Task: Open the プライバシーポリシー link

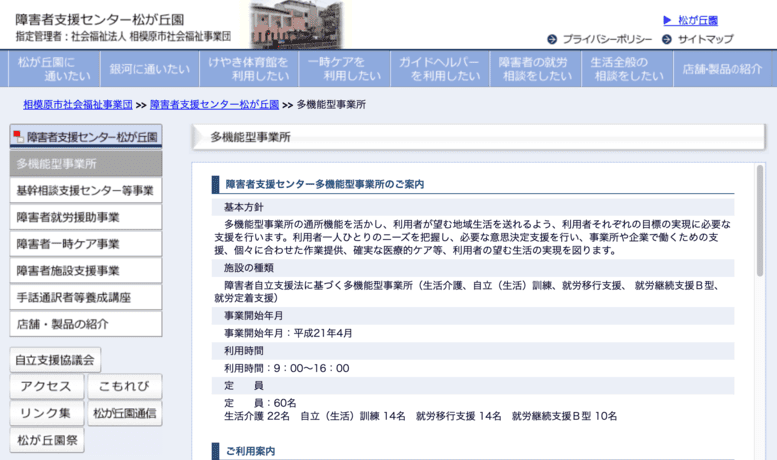Action: tap(607, 39)
